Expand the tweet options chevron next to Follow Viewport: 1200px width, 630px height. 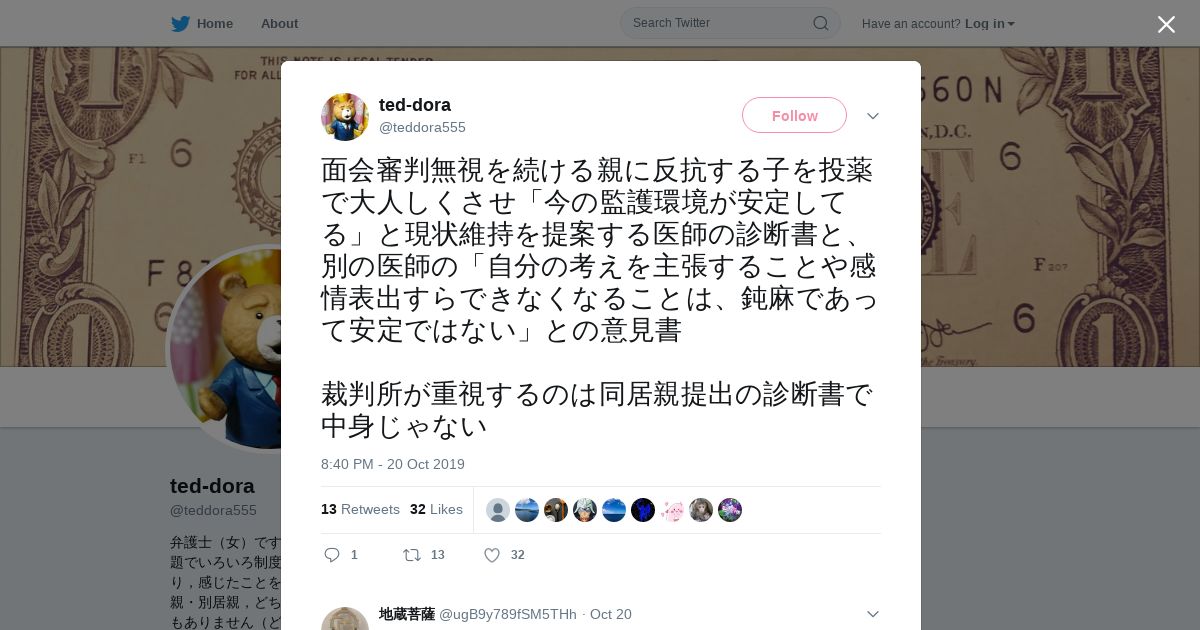(873, 116)
